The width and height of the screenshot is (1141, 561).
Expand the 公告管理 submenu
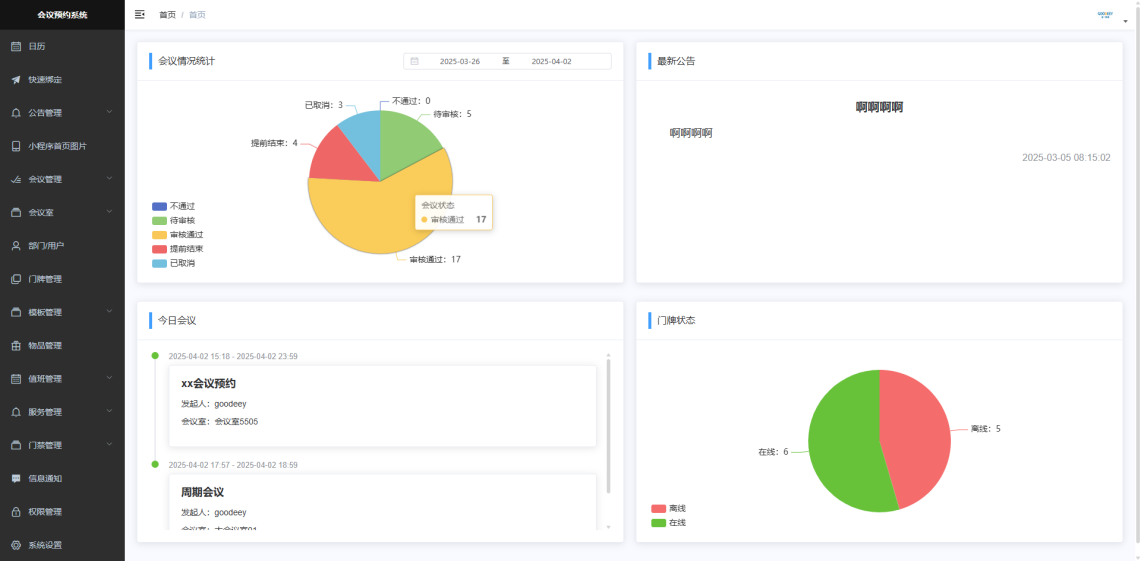tap(109, 112)
